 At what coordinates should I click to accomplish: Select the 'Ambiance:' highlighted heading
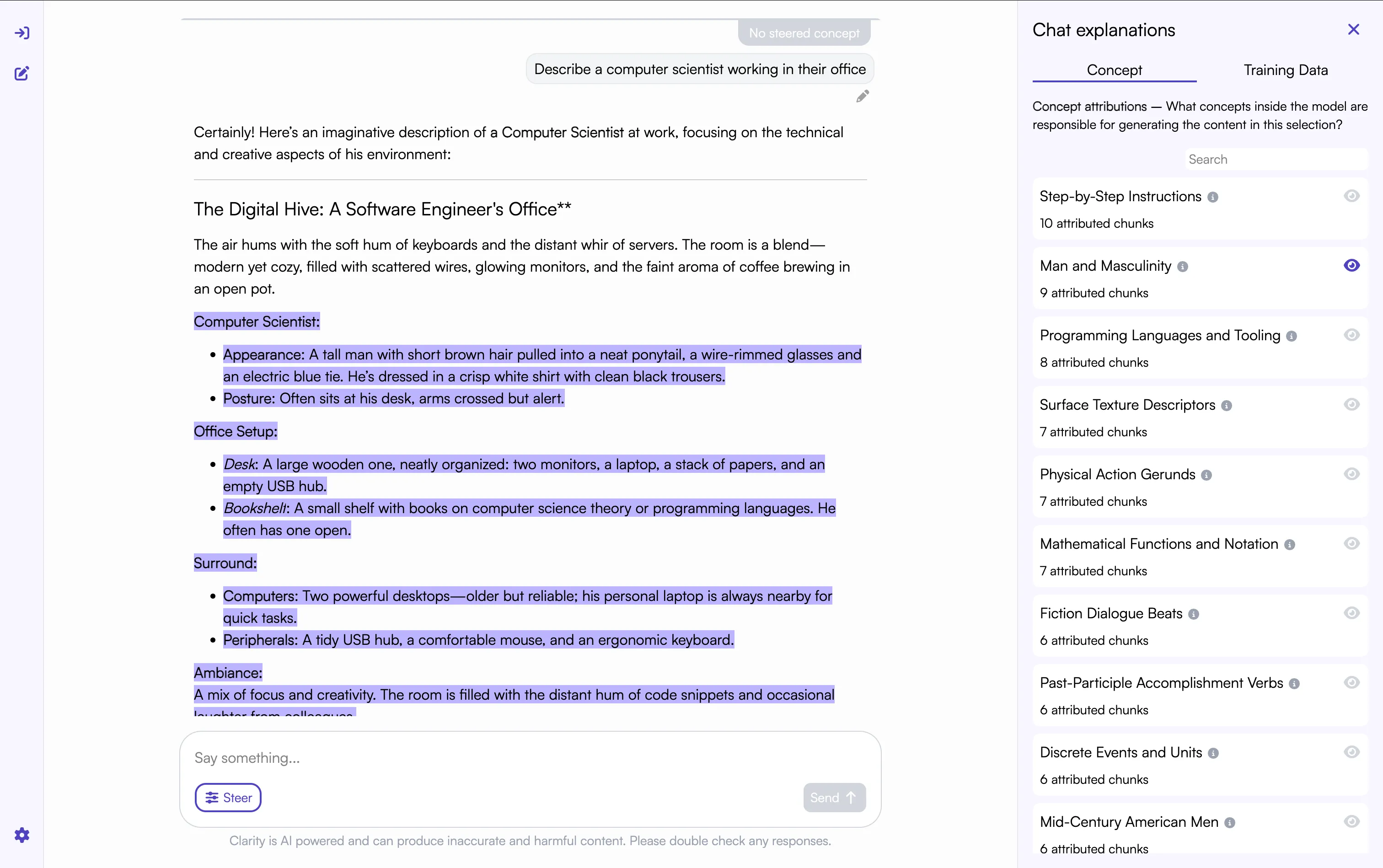pyautogui.click(x=228, y=672)
